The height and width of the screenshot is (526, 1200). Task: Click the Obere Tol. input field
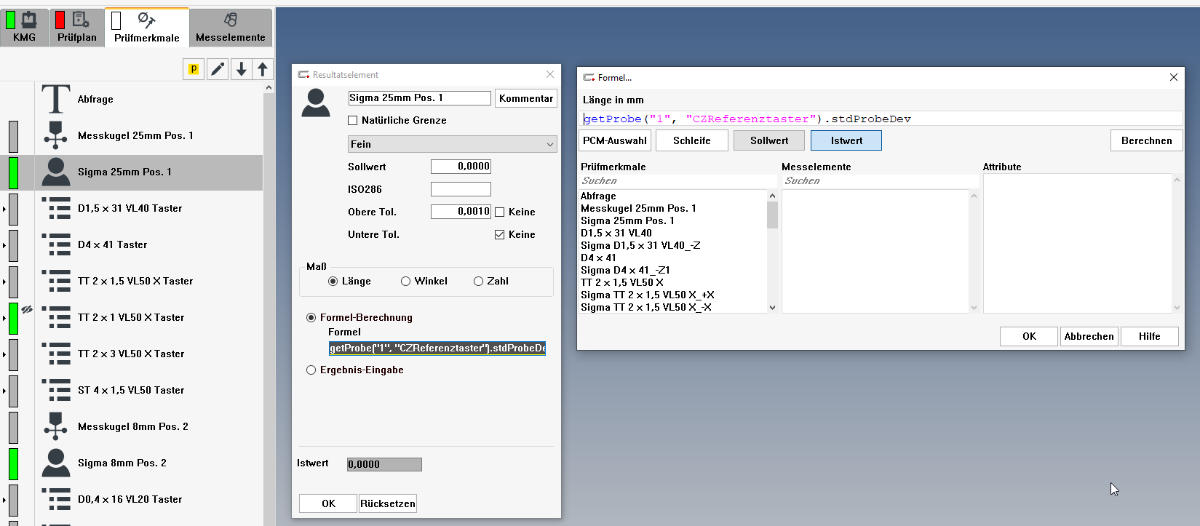click(x=460, y=212)
